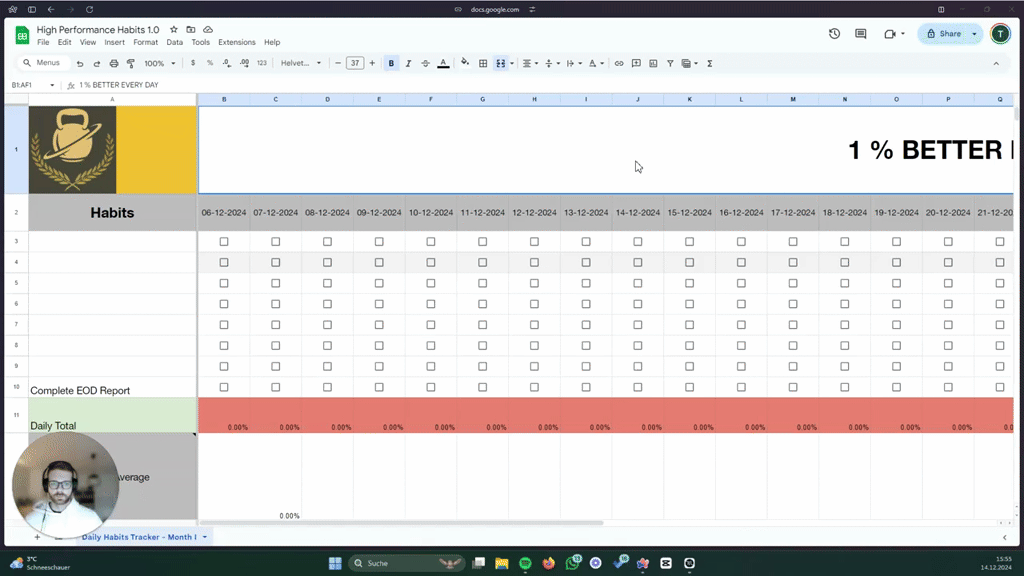Open the Share options dropdown arrow
1024x576 pixels.
tap(974, 34)
